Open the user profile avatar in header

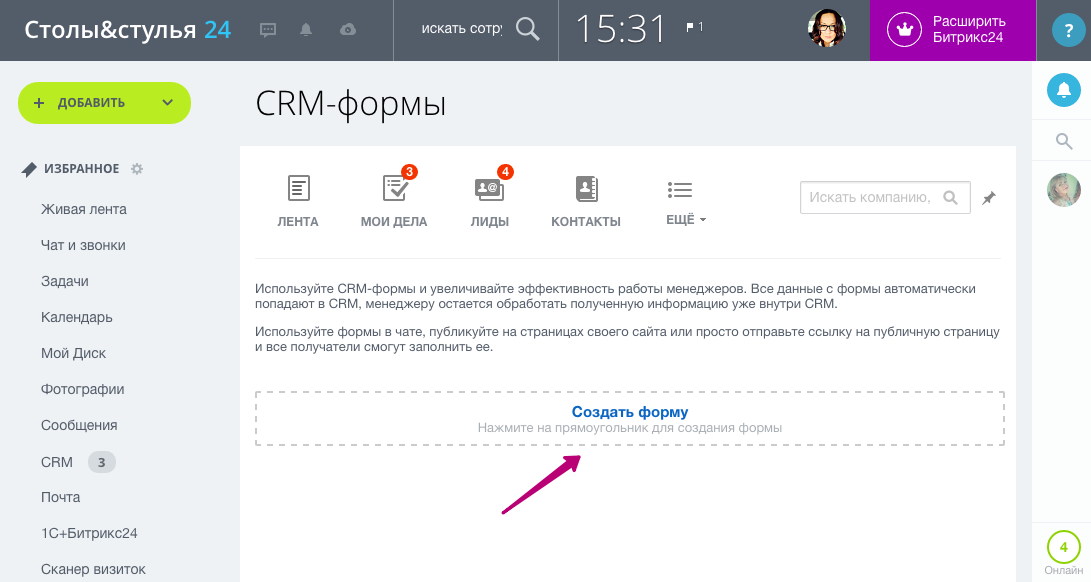tap(827, 29)
